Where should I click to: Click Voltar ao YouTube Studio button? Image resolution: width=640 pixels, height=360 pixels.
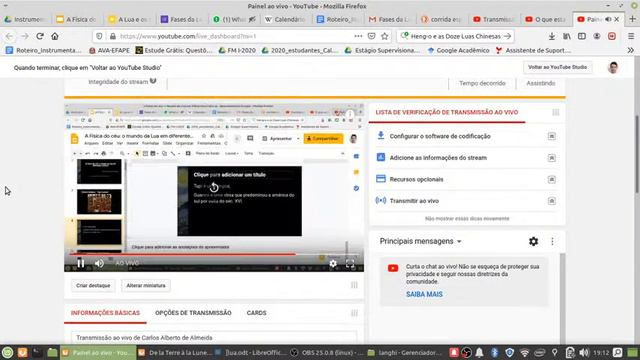557,67
